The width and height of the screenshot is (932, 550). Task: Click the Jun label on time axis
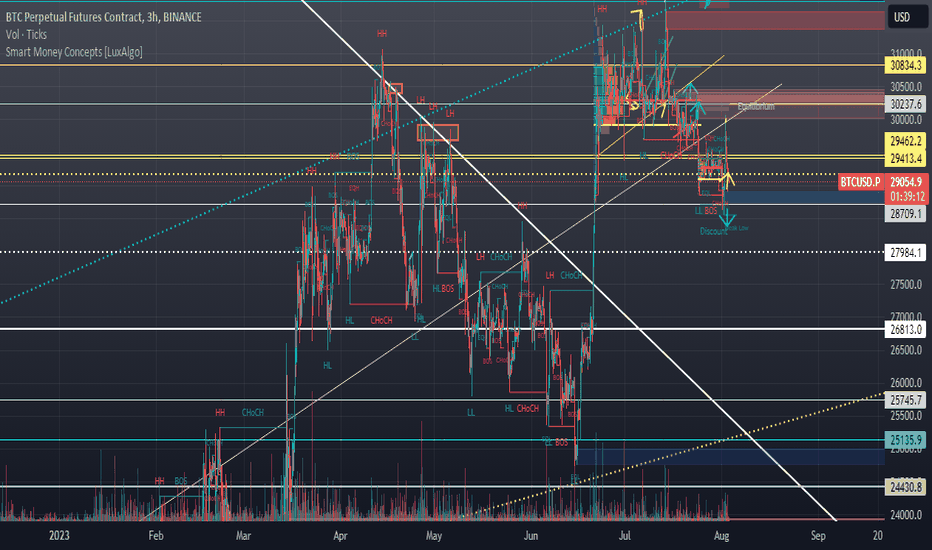531,536
